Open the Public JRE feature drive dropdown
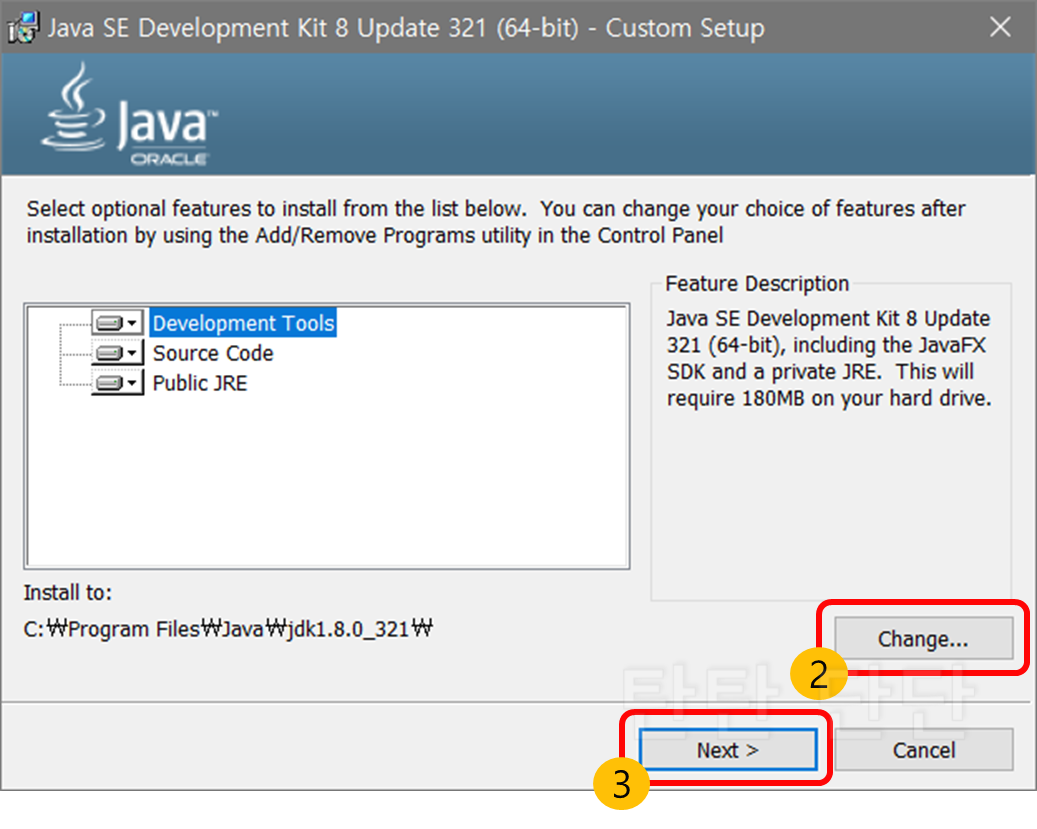Screen dimensions: 1037x829 (x=118, y=382)
